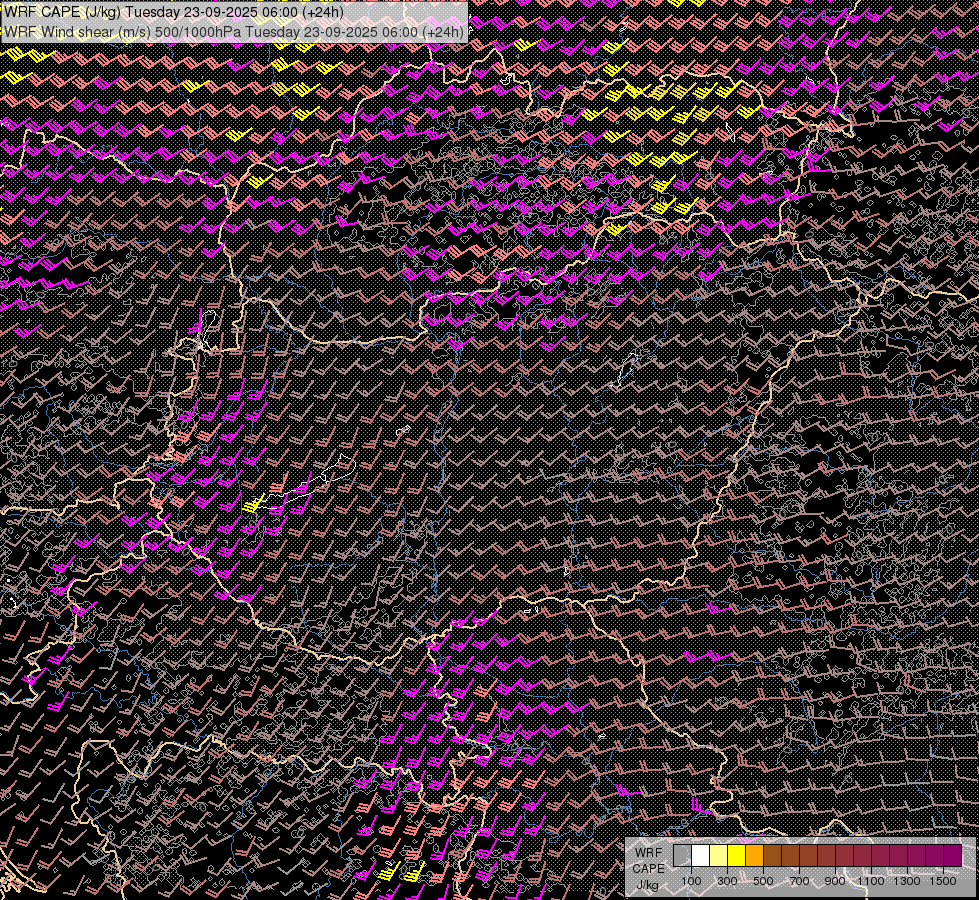This screenshot has height=900, width=979.
Task: Click the last purple swatch in CAPE legend
Action: click(x=952, y=856)
